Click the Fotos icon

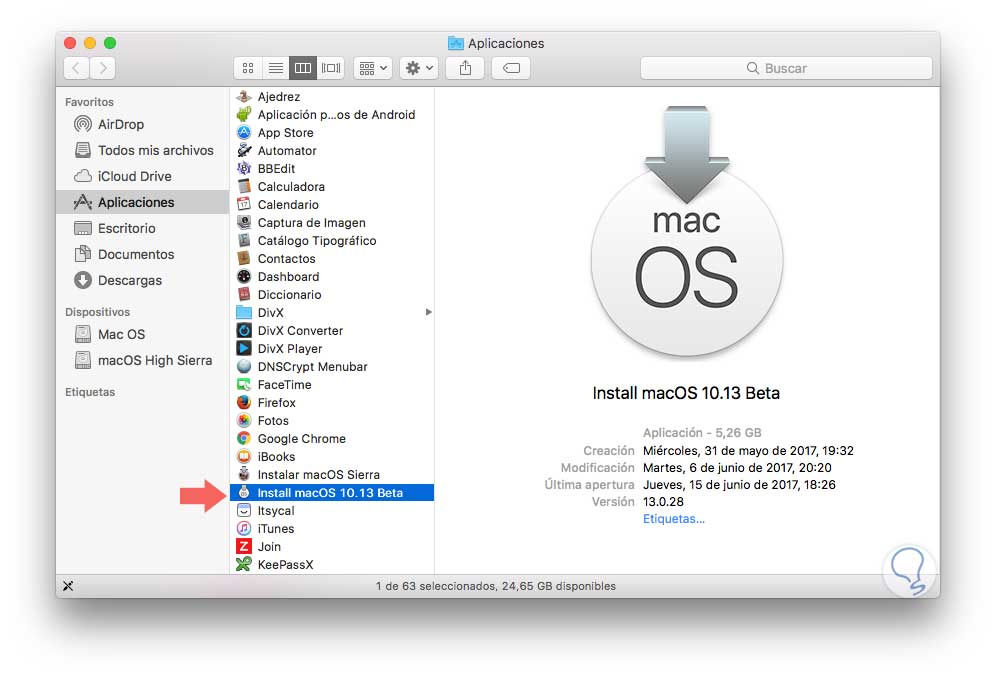(244, 421)
